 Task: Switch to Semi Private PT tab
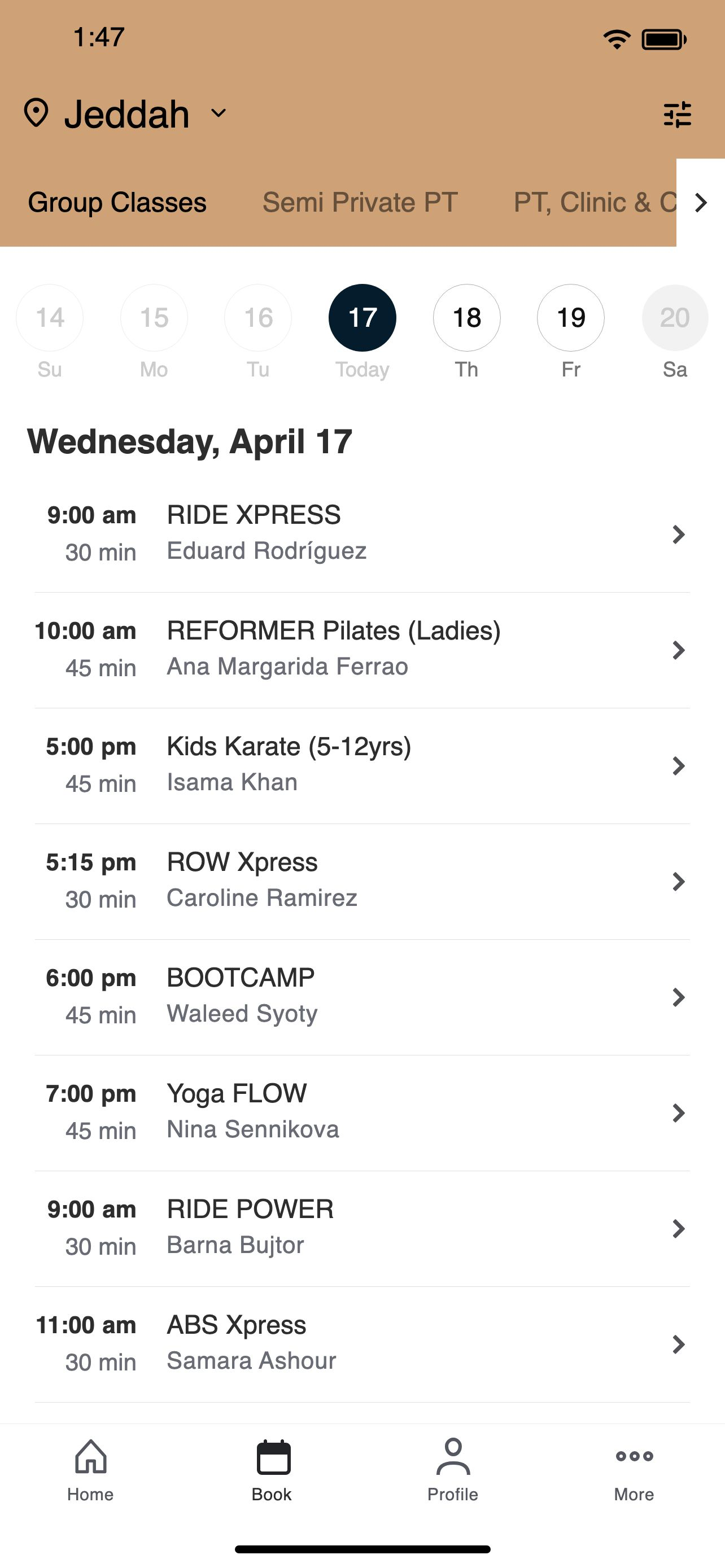tap(360, 202)
